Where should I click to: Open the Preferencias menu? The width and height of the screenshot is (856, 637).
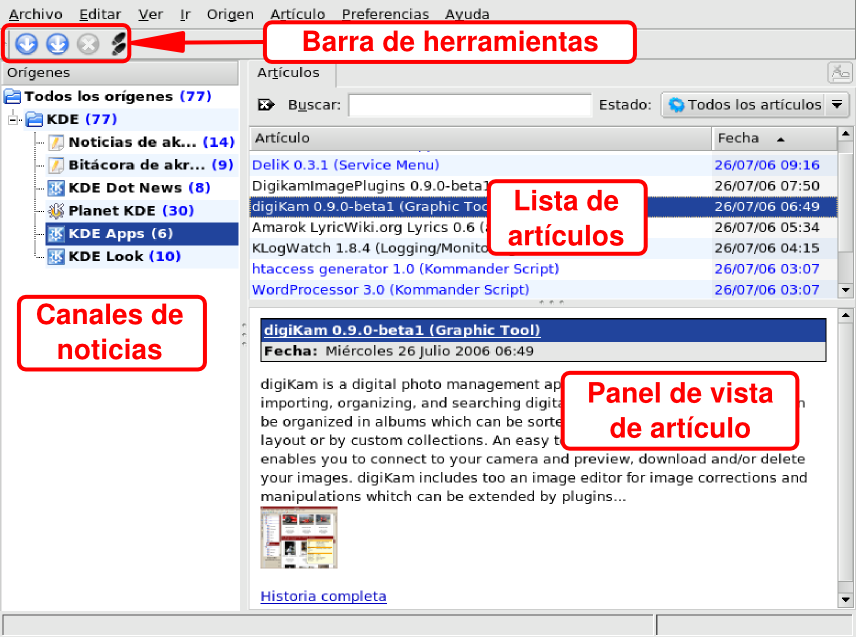(385, 14)
